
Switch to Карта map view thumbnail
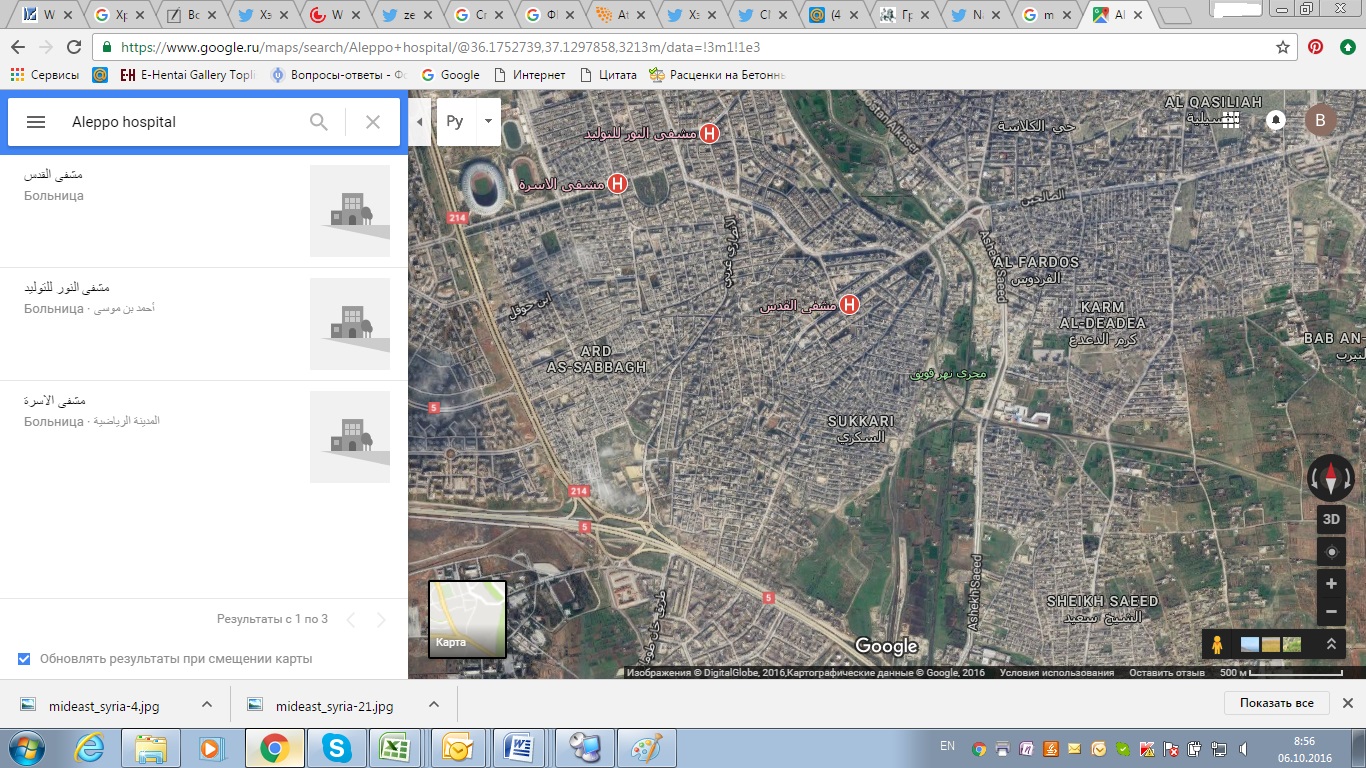click(x=467, y=619)
